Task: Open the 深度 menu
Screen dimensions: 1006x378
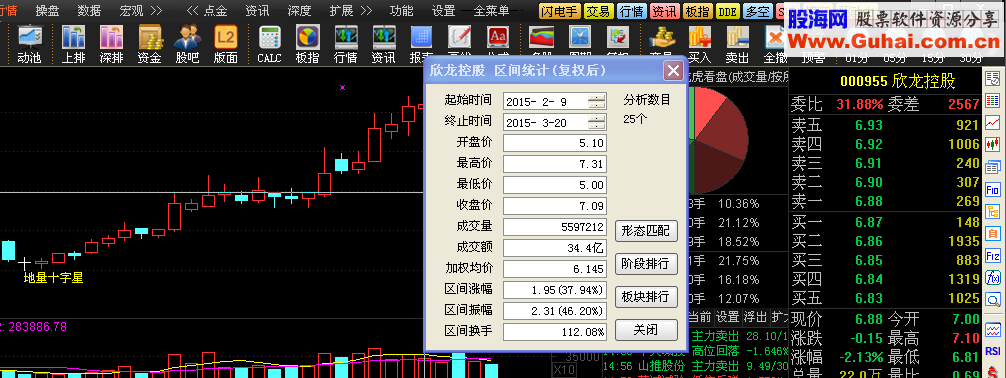Action: click(299, 11)
